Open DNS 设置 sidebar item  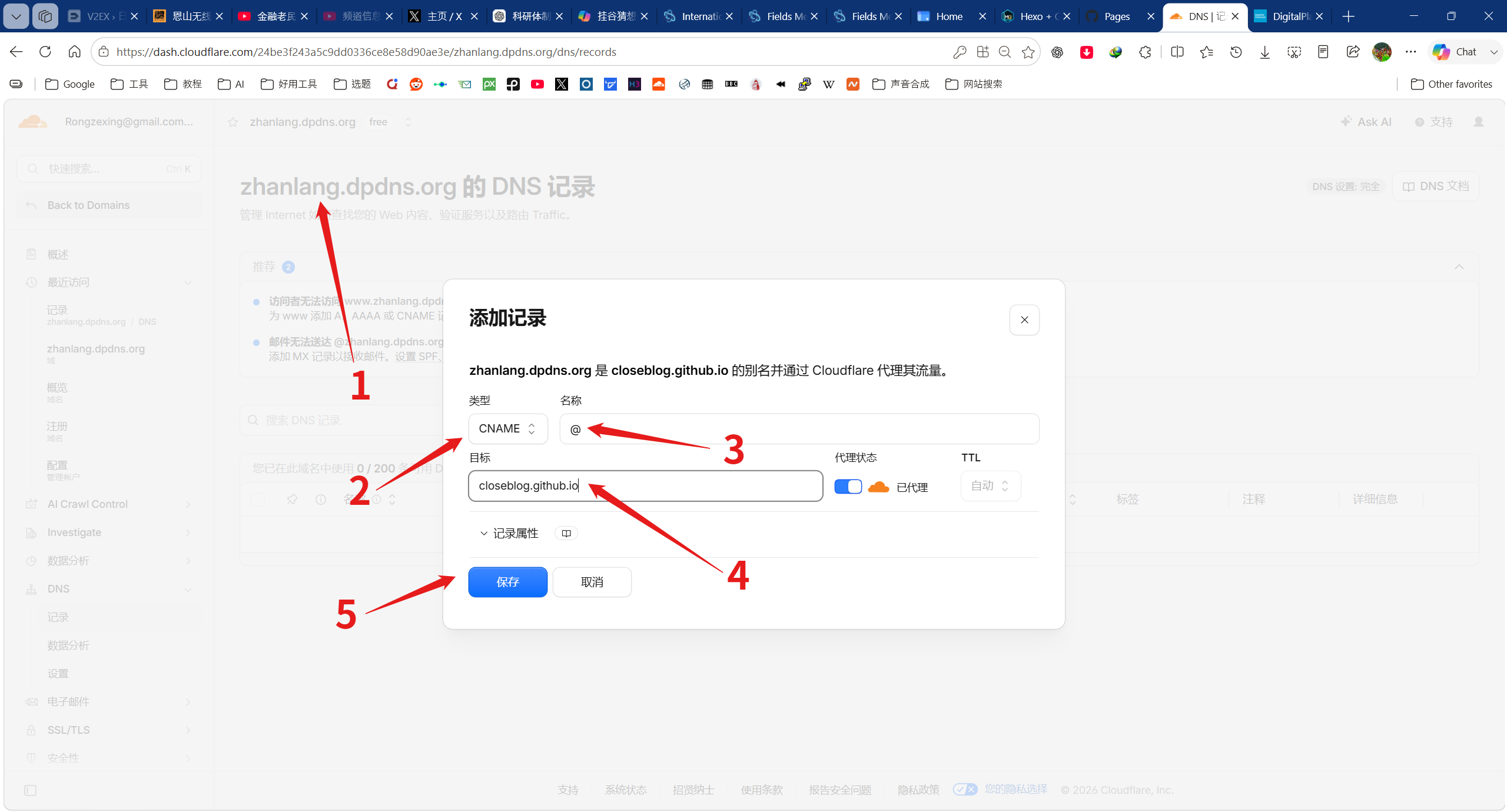(x=58, y=674)
